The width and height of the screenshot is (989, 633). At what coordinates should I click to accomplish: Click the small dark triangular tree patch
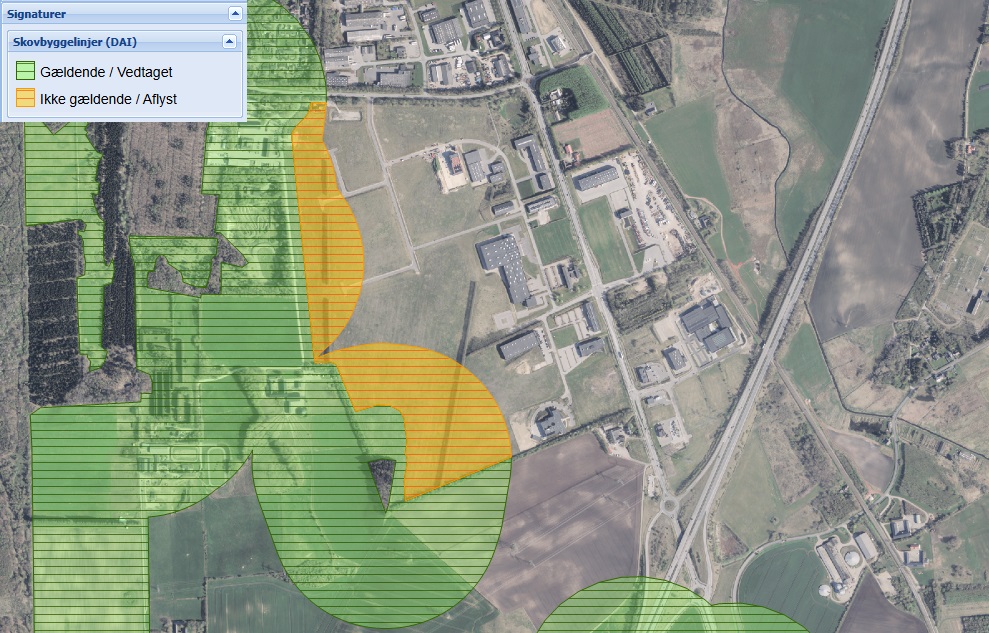click(384, 480)
